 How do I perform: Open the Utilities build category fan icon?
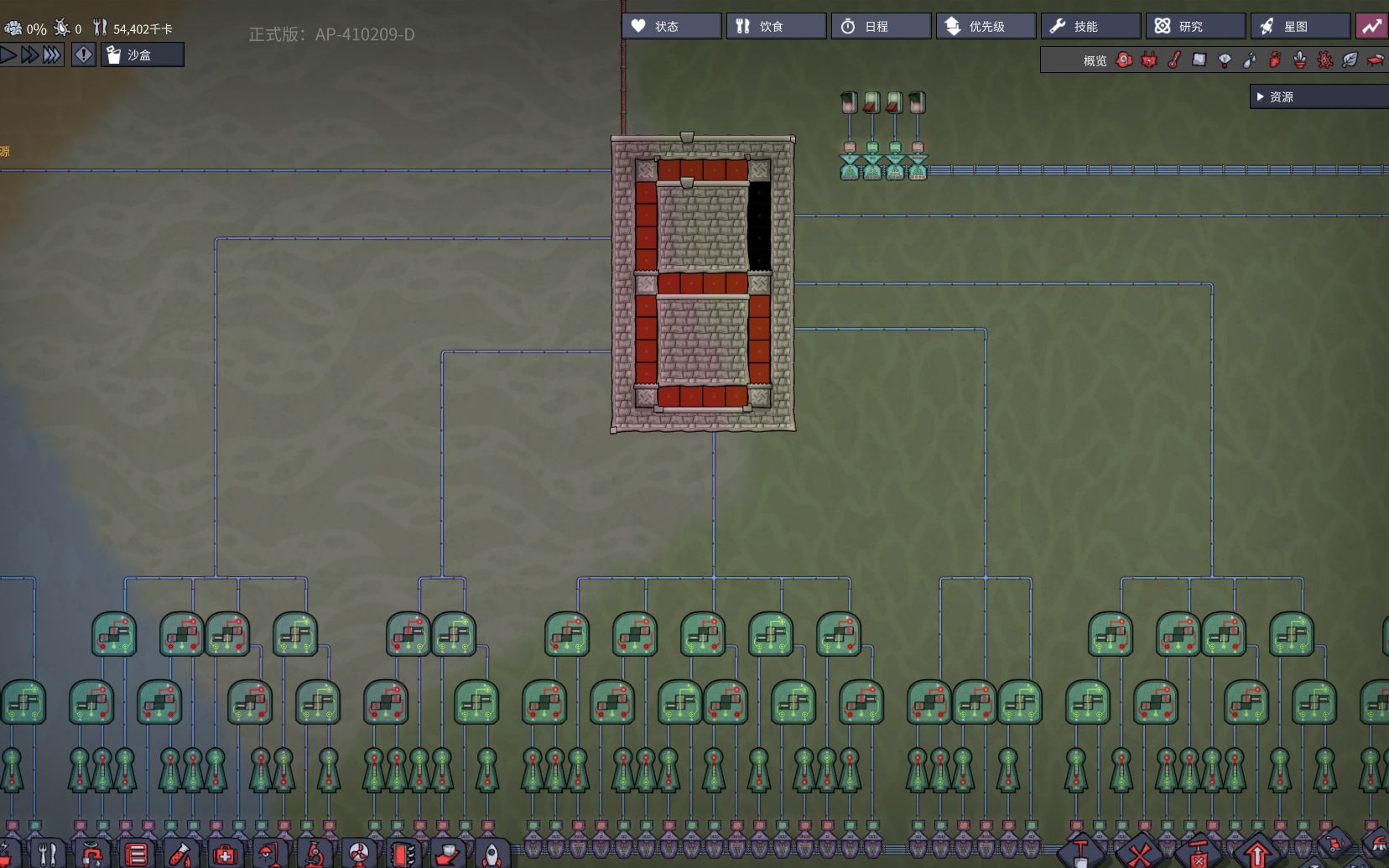click(x=359, y=855)
